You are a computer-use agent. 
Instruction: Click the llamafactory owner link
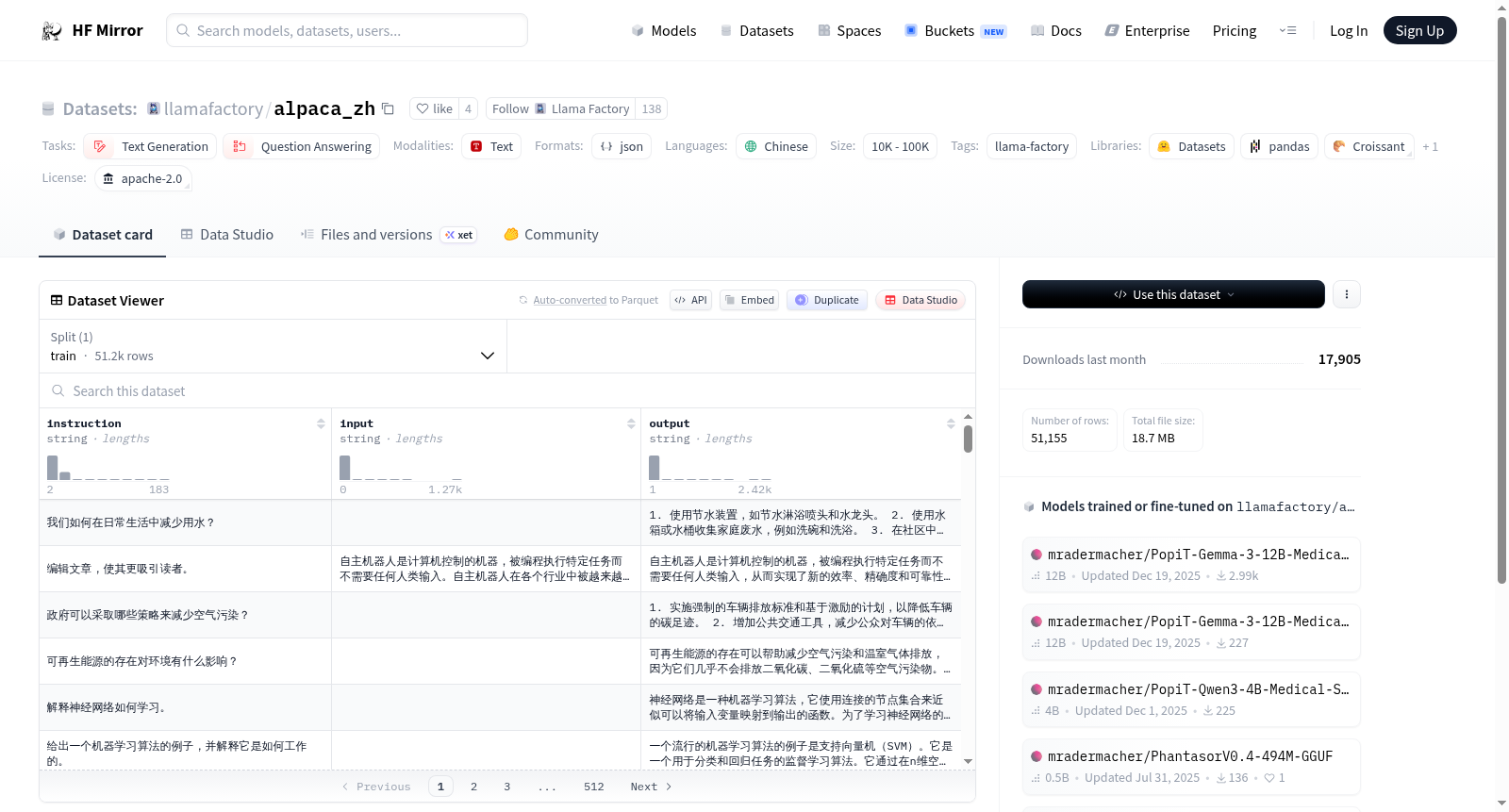pos(213,108)
